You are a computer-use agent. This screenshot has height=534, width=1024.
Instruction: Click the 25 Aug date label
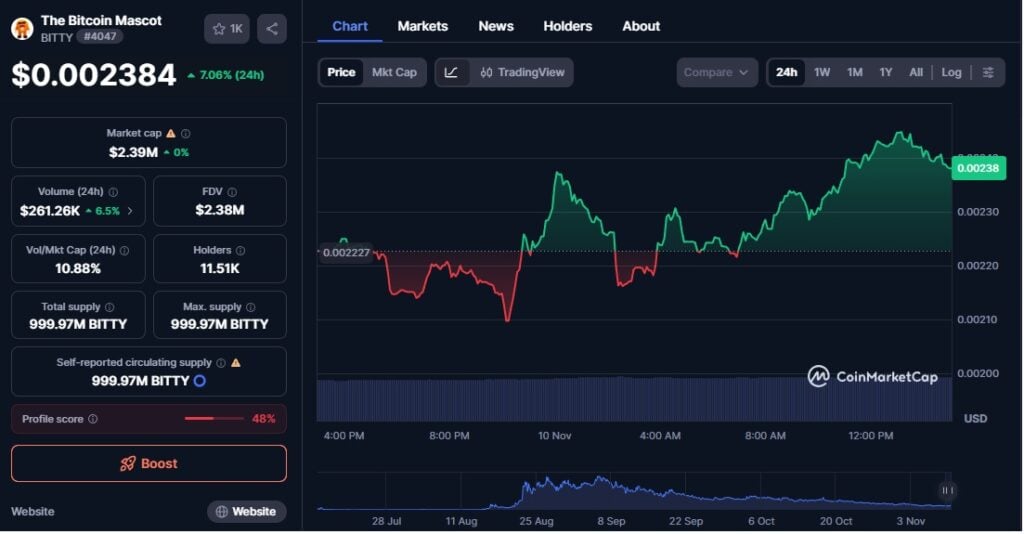point(536,521)
